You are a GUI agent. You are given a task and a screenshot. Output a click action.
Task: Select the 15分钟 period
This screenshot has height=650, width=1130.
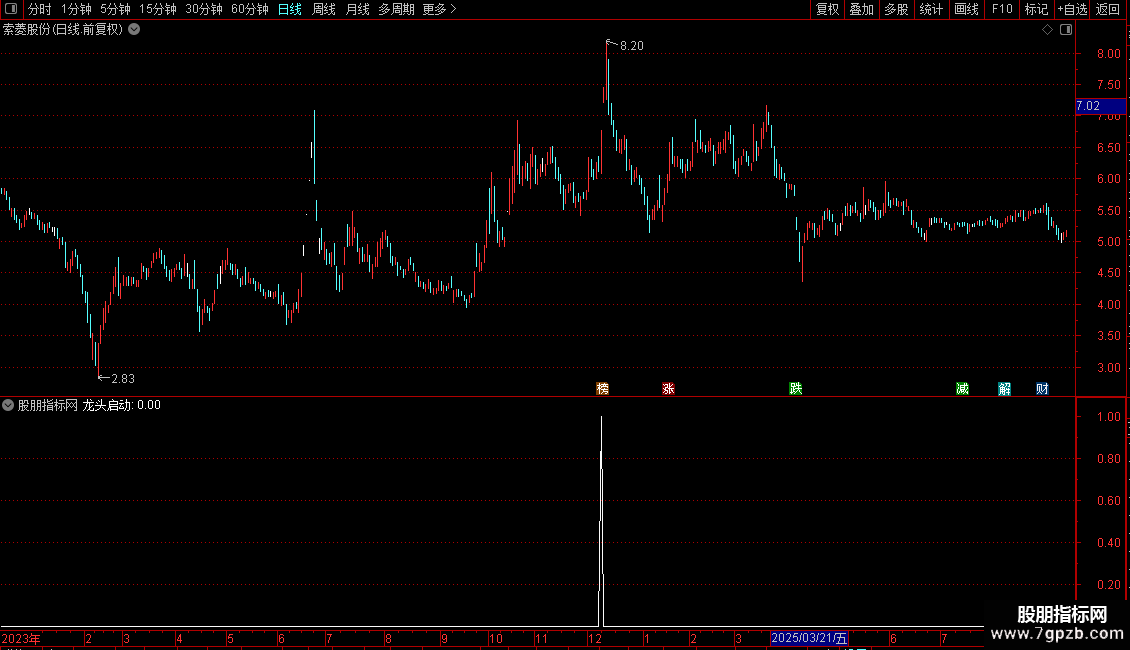pyautogui.click(x=157, y=9)
